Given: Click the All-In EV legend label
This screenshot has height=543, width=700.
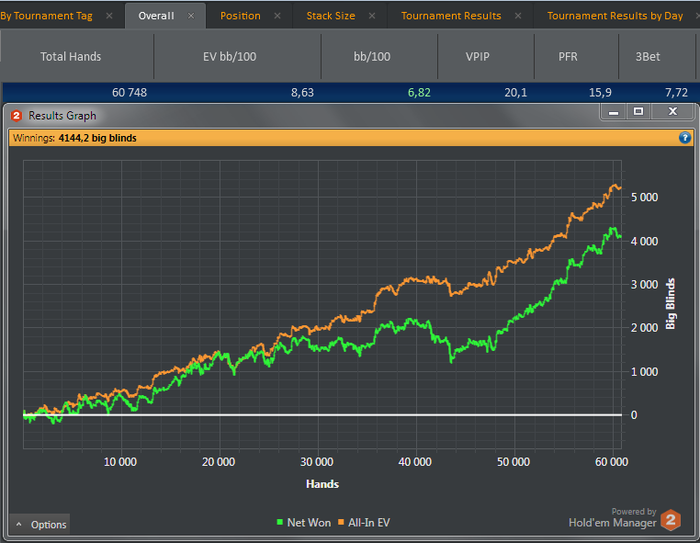Looking at the screenshot, I should [369, 522].
